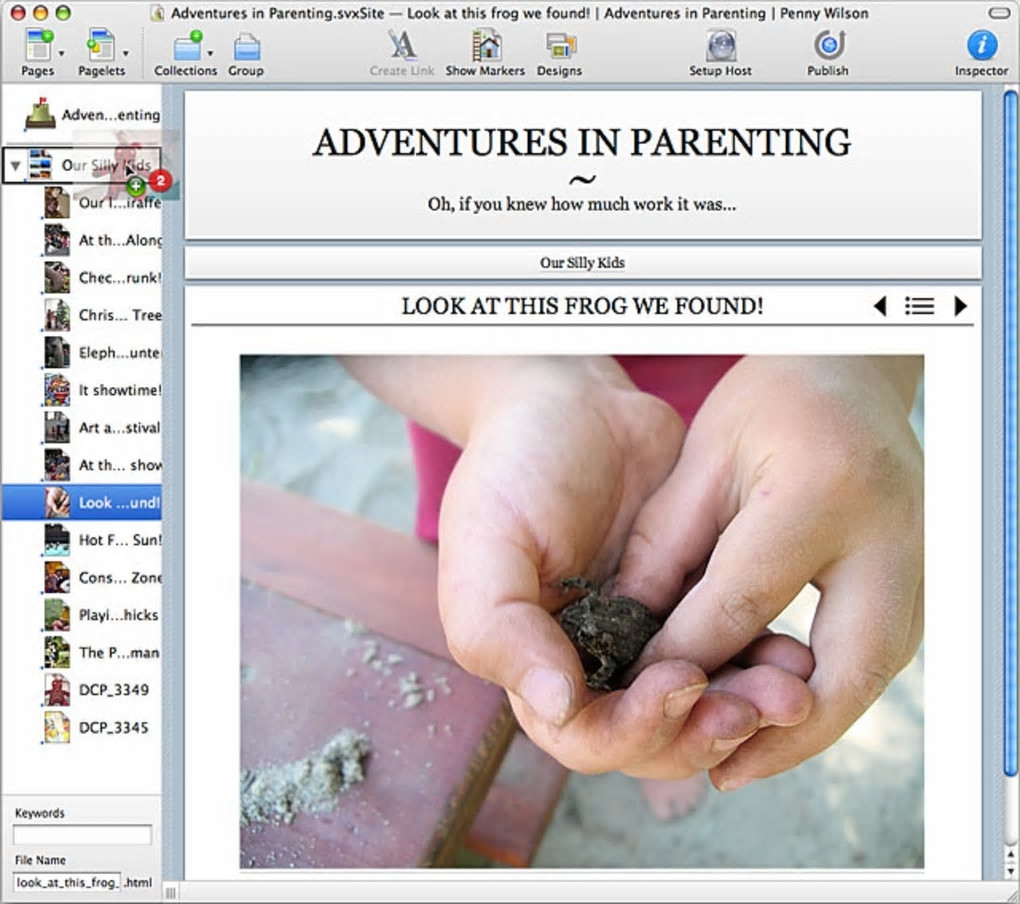Select the At th...Along page
The height and width of the screenshot is (904, 1020).
point(103,240)
